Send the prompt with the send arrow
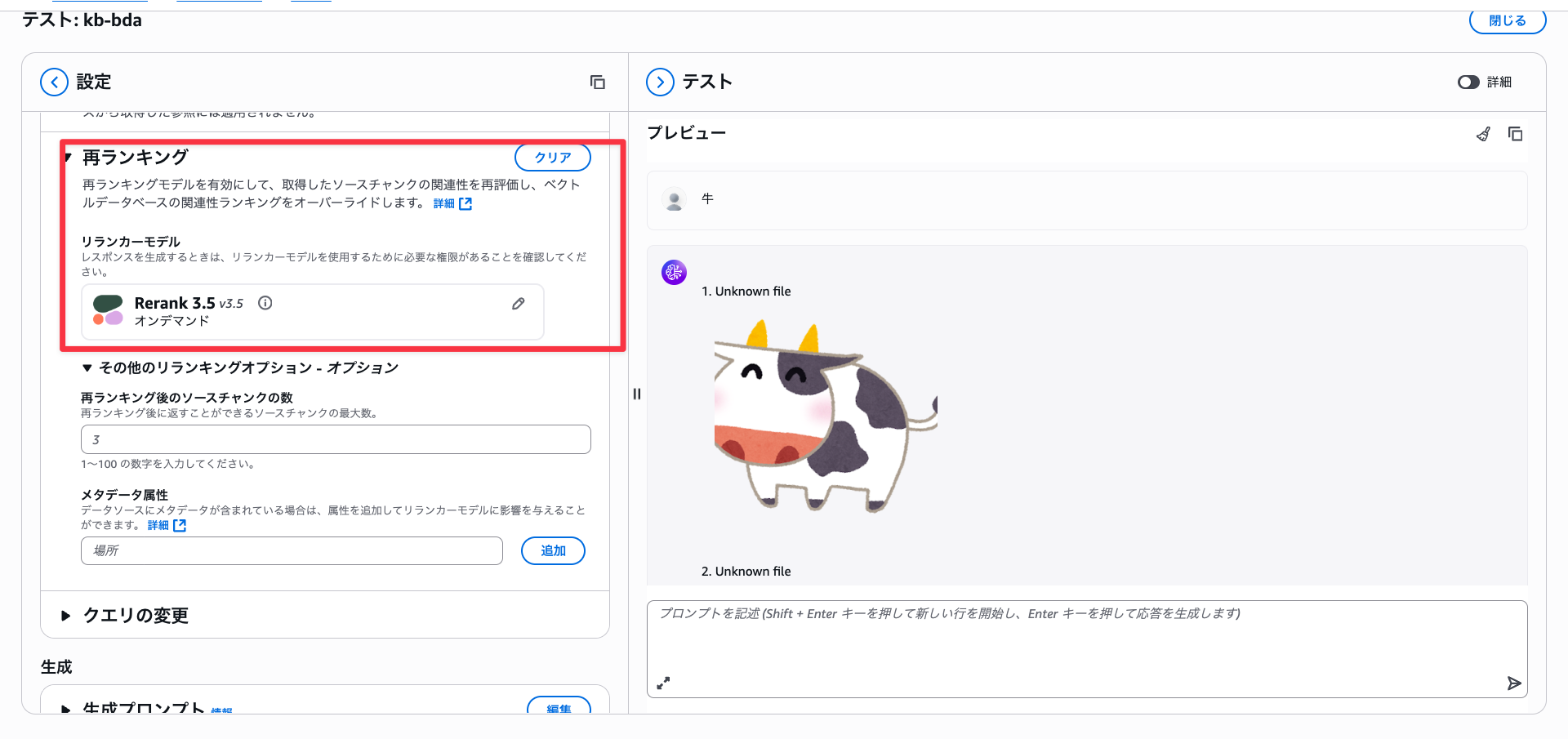The image size is (1568, 739). tap(1514, 683)
